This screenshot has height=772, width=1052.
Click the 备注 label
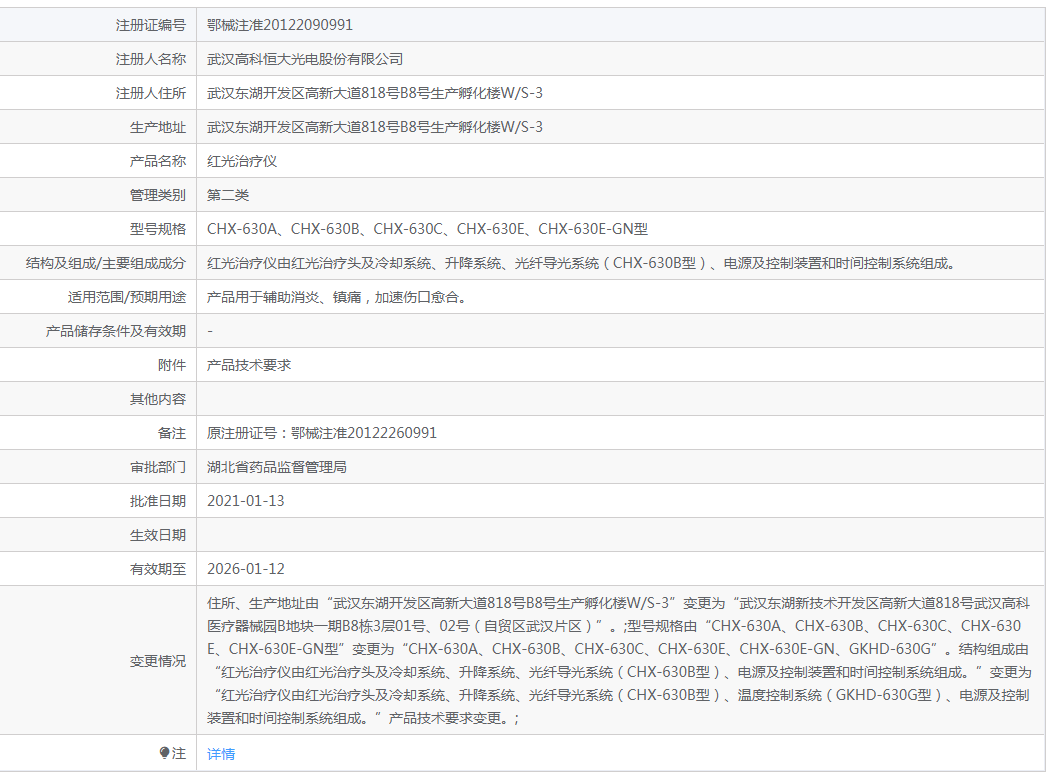172,433
